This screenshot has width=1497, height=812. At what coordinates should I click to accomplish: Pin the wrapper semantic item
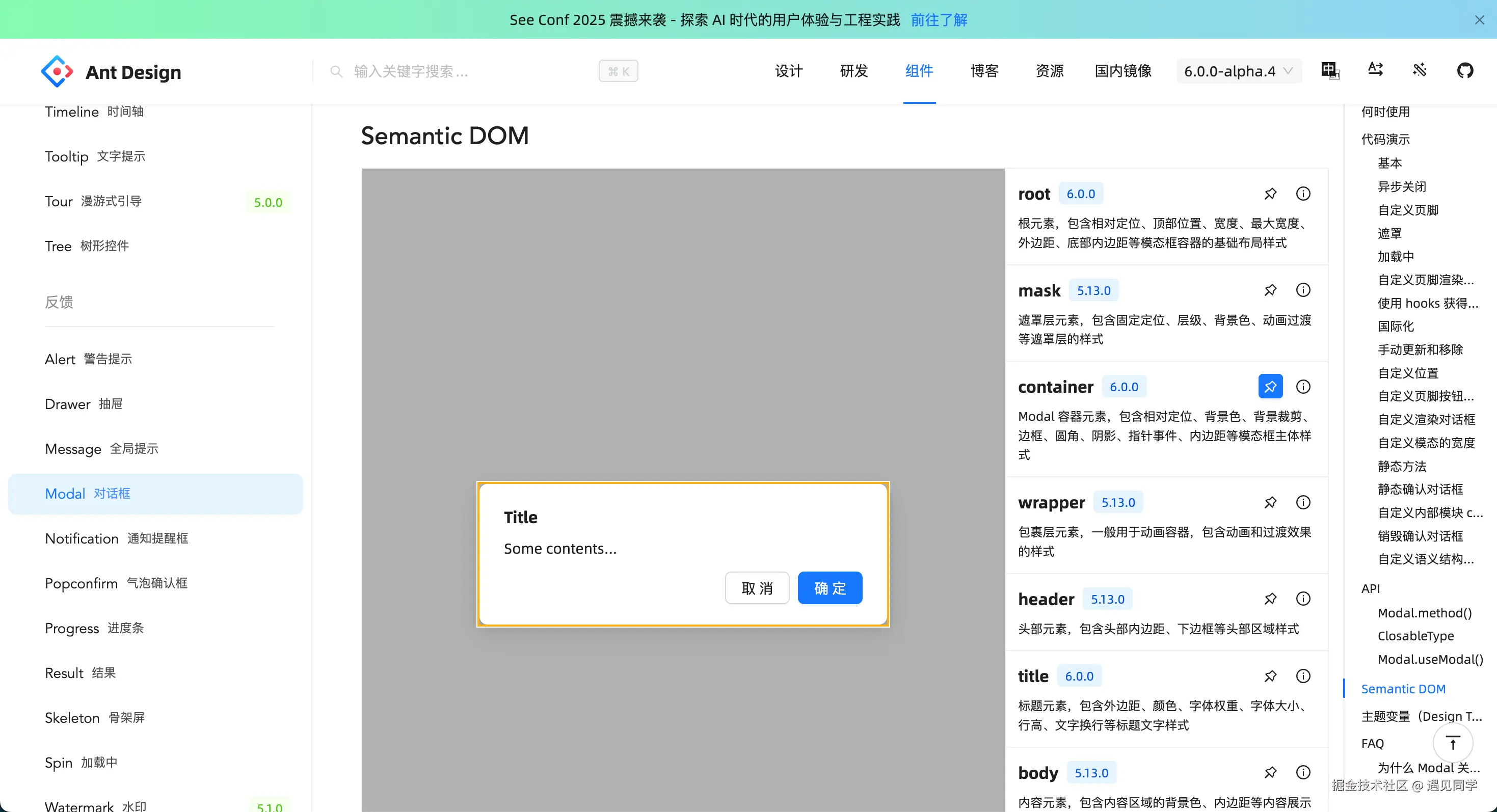(1270, 502)
